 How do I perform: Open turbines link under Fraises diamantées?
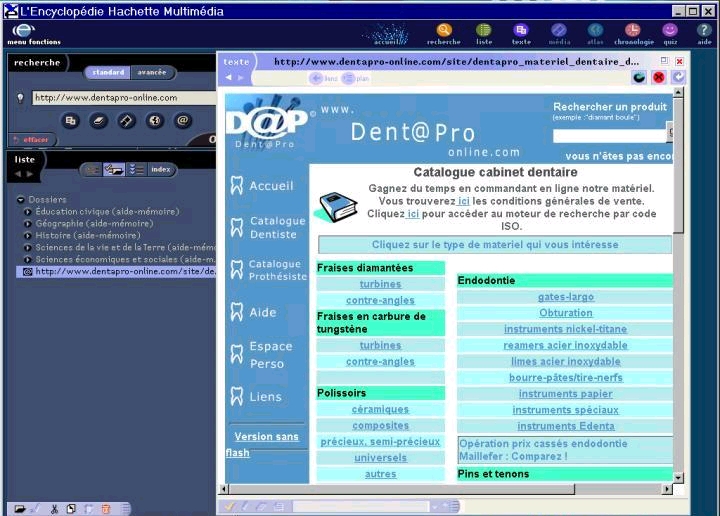380,284
